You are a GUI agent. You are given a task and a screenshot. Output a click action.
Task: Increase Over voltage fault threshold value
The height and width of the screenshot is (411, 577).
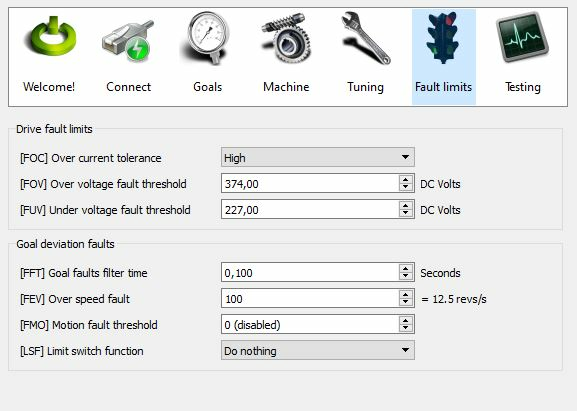click(x=406, y=179)
